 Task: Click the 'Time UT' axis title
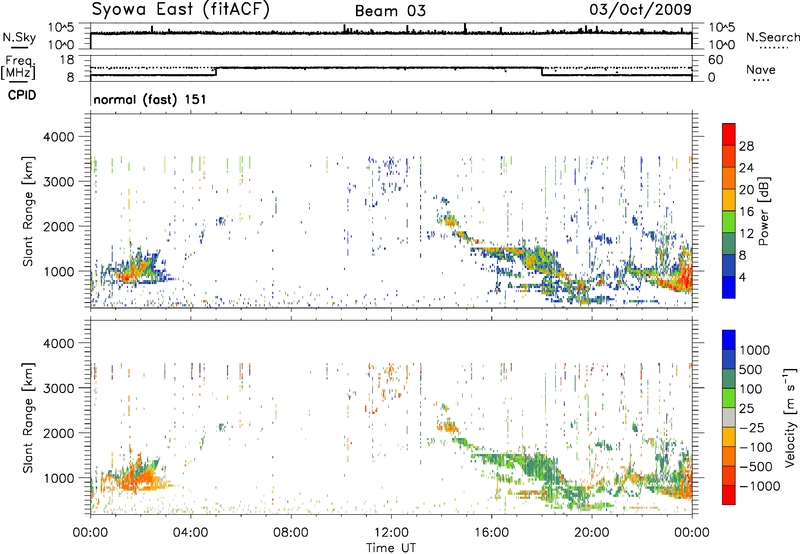tap(391, 548)
